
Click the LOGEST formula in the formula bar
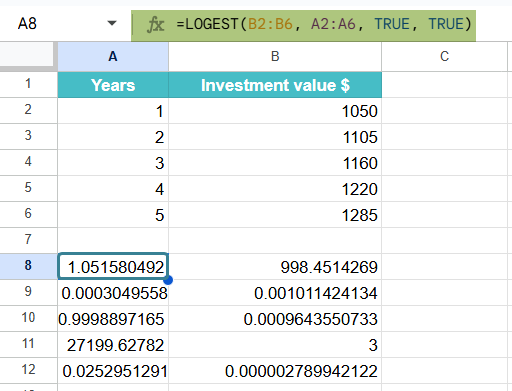(x=324, y=24)
